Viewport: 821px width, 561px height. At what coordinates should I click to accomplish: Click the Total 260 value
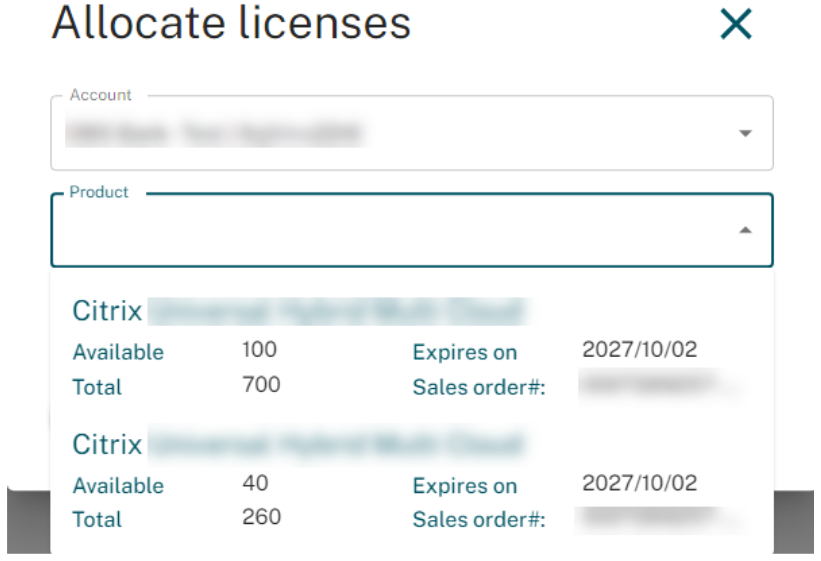pos(261,517)
